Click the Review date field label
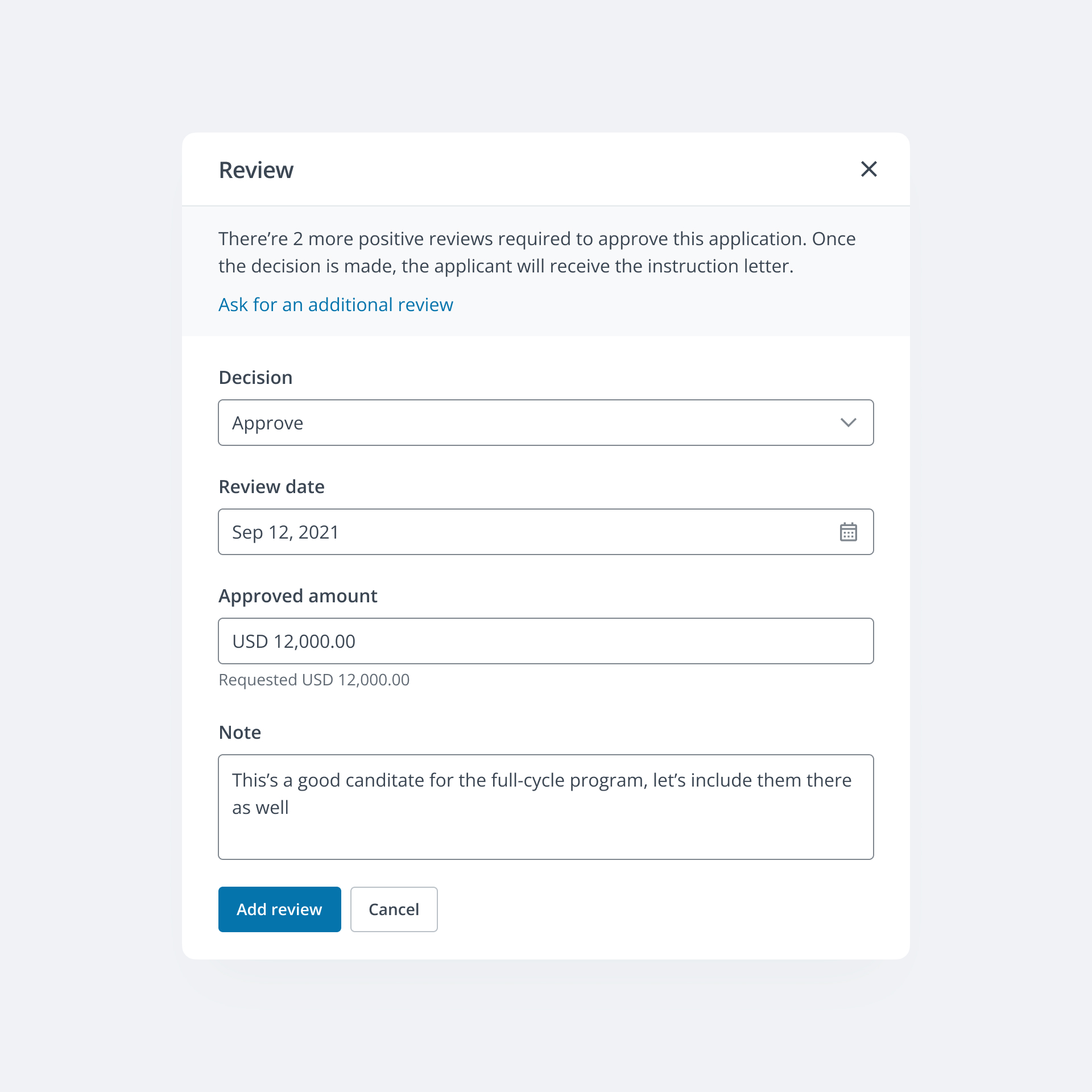Screen dimensions: 1092x1092 [x=272, y=487]
